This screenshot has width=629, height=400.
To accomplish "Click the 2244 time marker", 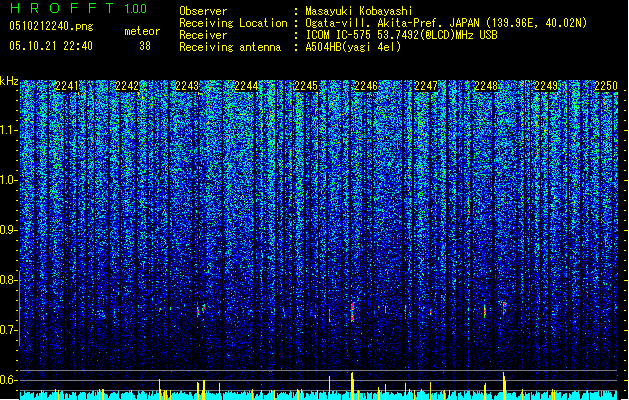I will pyautogui.click(x=246, y=86).
